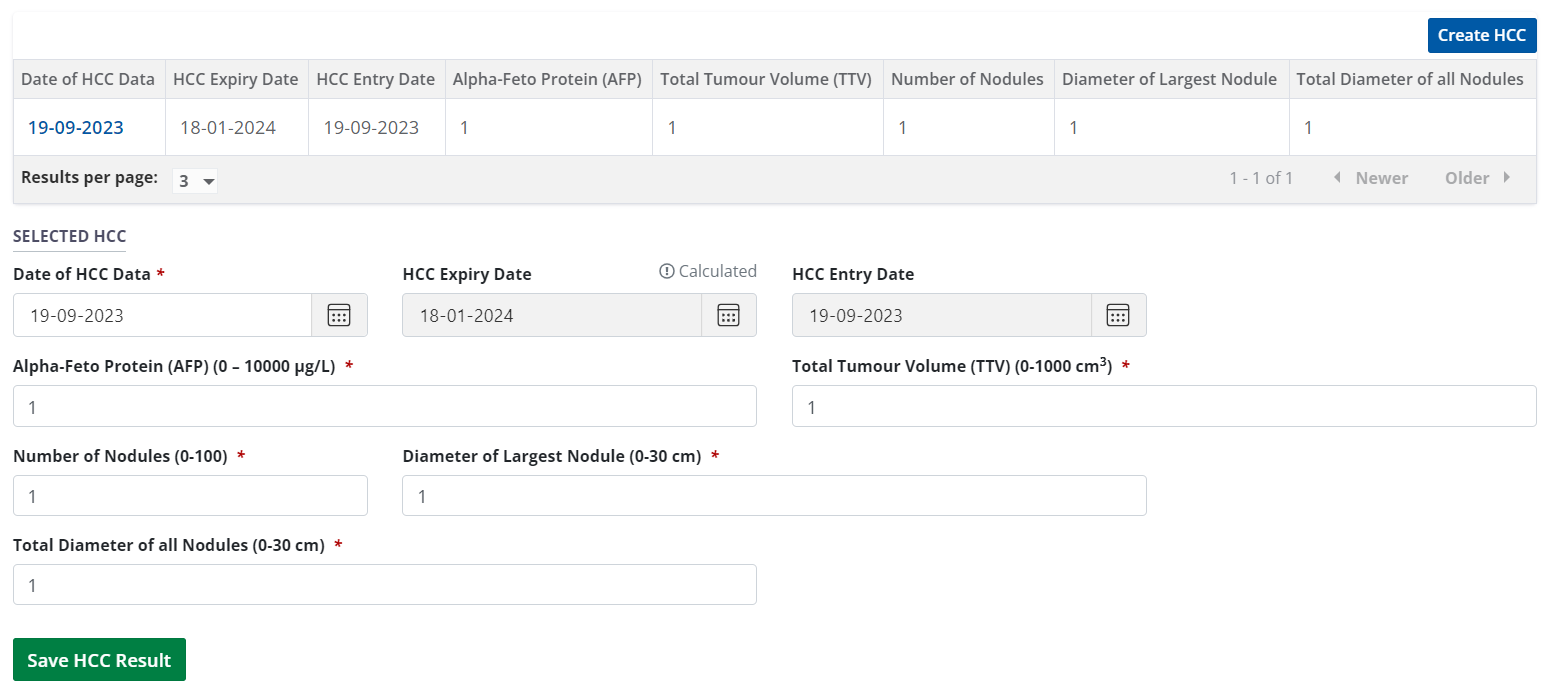The height and width of the screenshot is (693, 1547).
Task: Focus the Alpha-Feto Protein (AFP) input
Action: (384, 406)
